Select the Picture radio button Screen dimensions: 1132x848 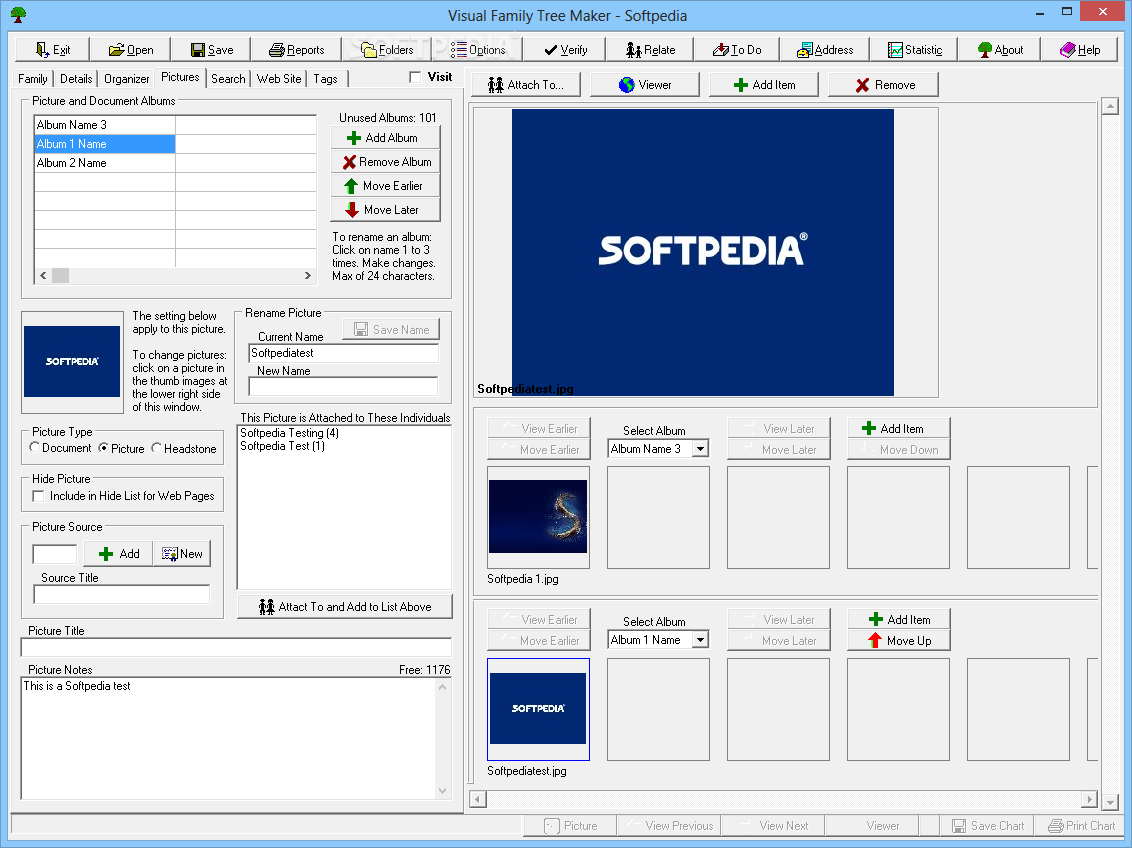[x=103, y=447]
